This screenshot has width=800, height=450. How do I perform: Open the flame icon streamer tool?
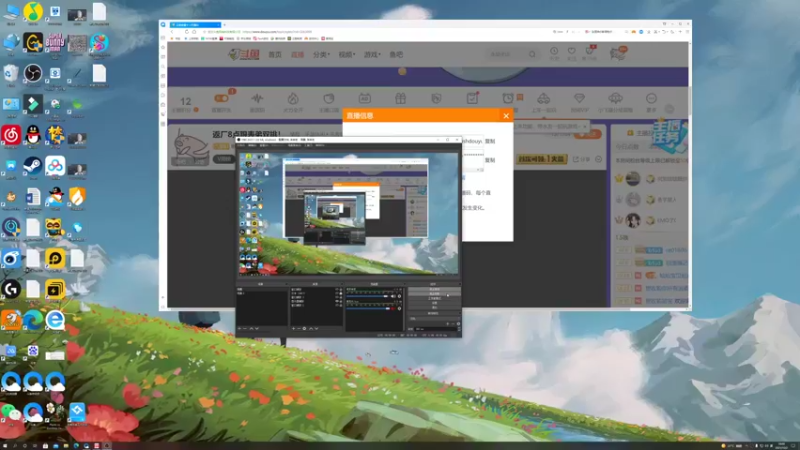[293, 98]
